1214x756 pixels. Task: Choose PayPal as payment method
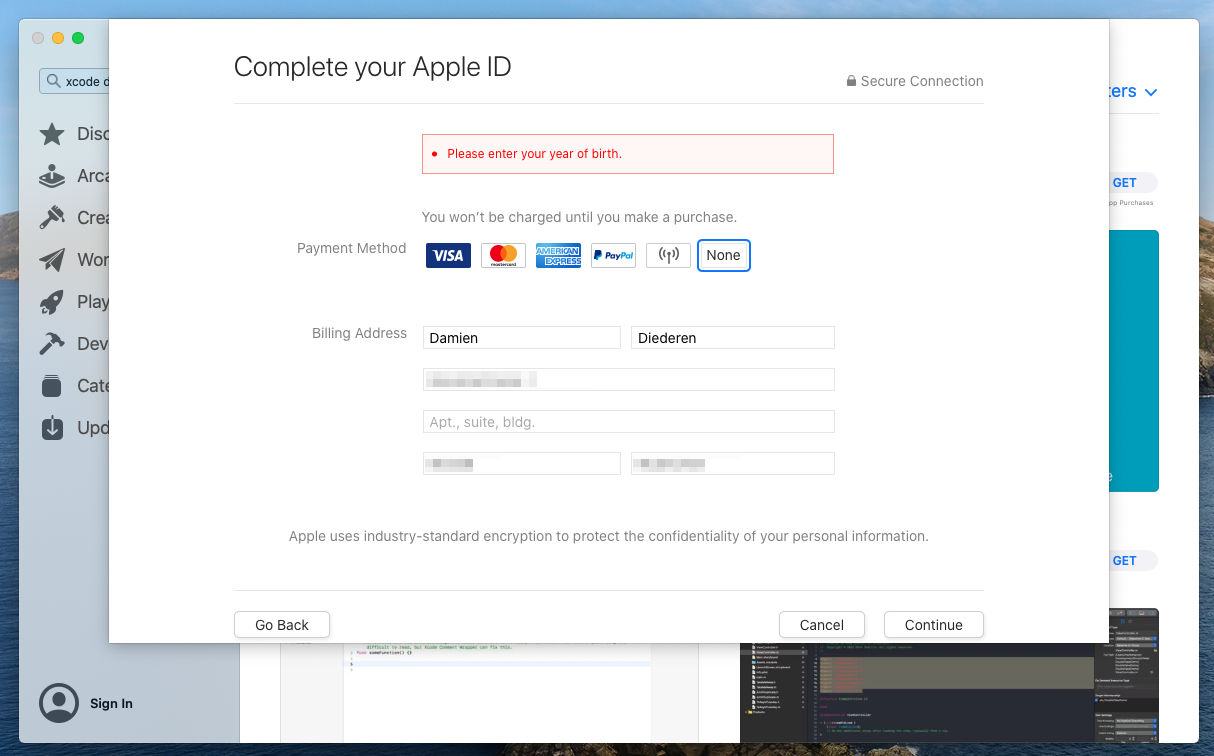[613, 256]
